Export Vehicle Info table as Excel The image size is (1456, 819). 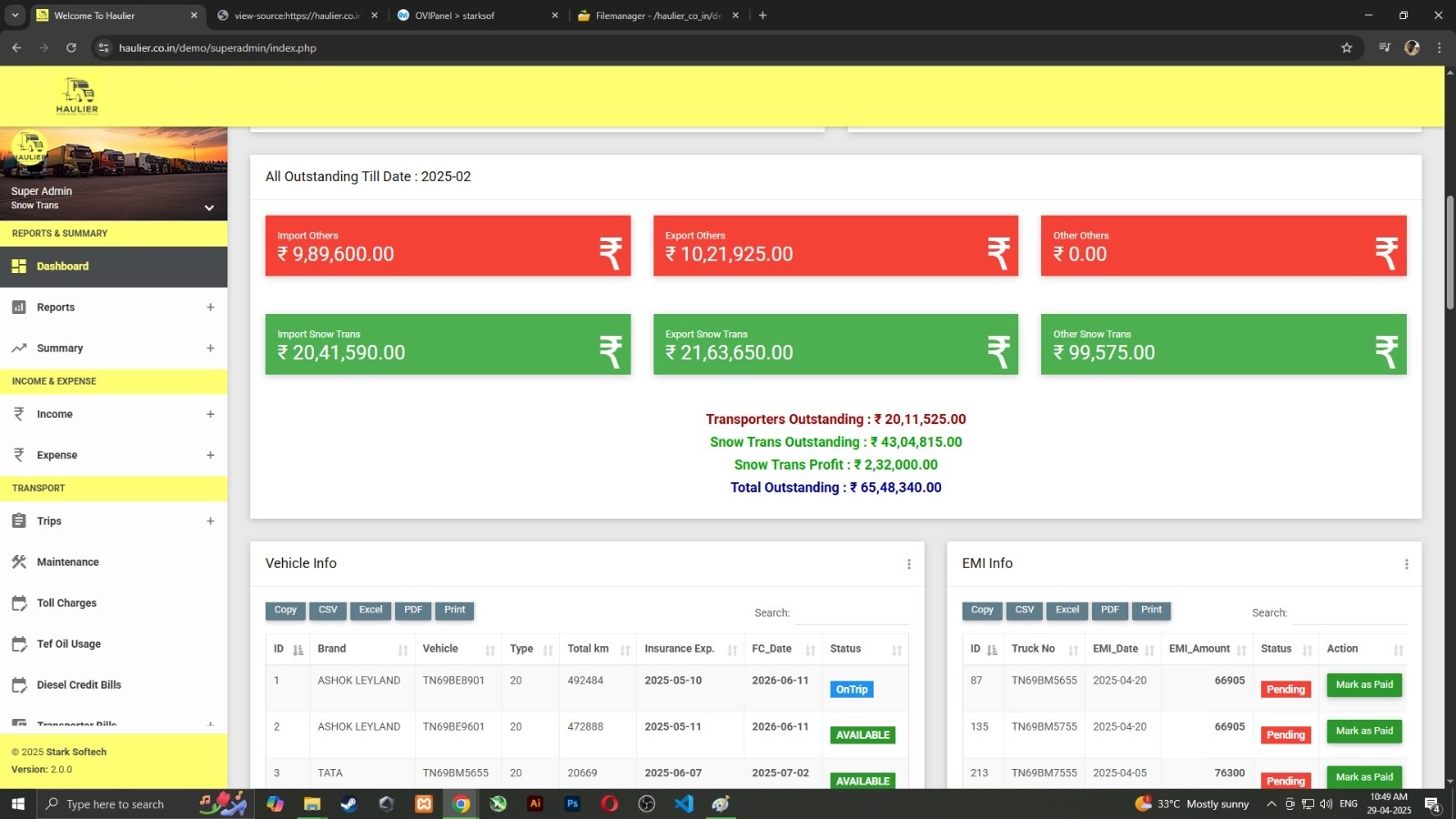pos(370,611)
